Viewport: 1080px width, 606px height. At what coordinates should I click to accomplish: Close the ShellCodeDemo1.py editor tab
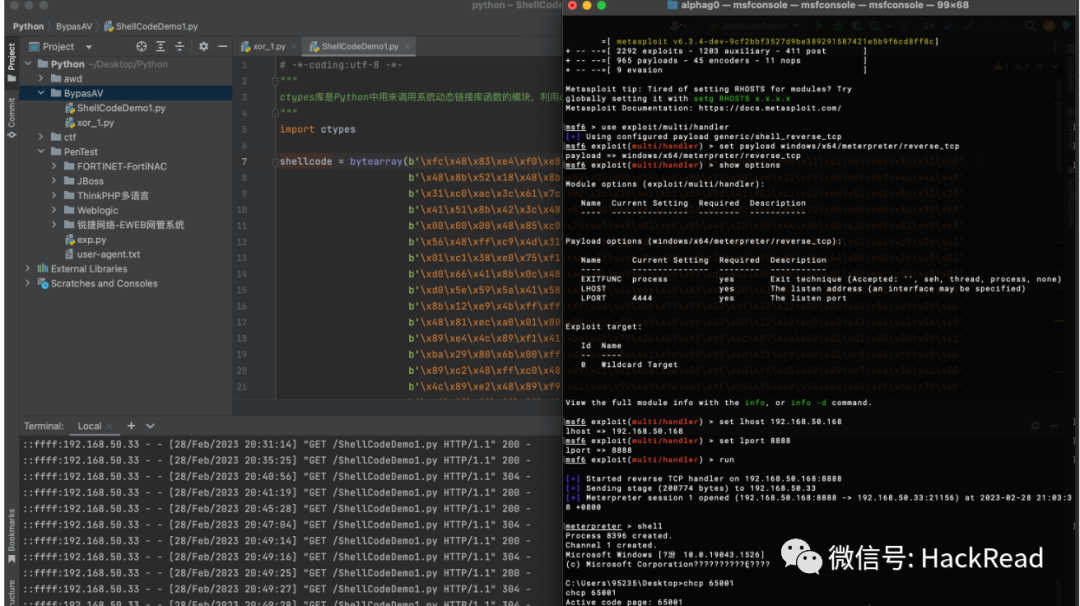tap(407, 47)
